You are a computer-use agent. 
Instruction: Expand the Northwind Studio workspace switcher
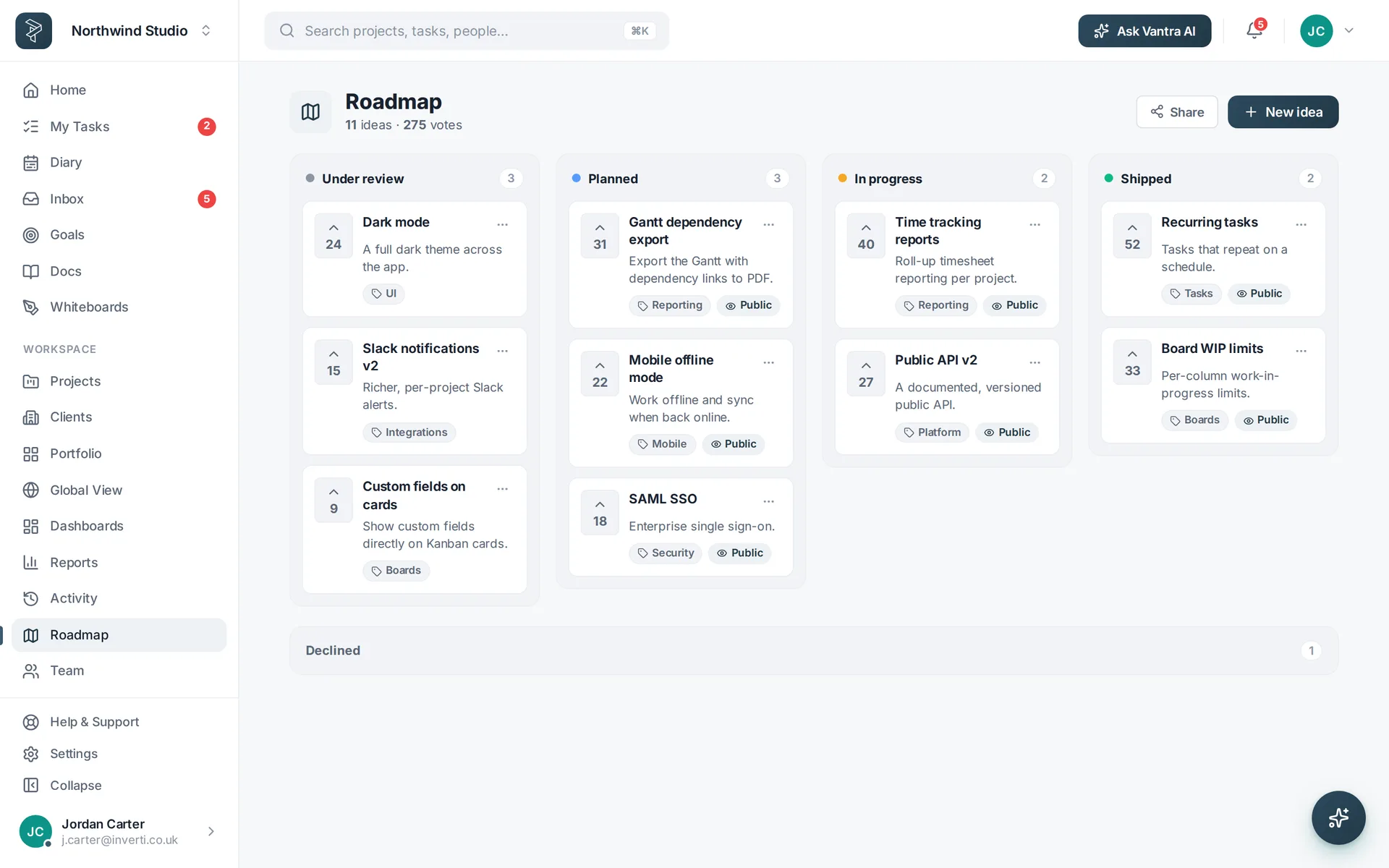[206, 30]
